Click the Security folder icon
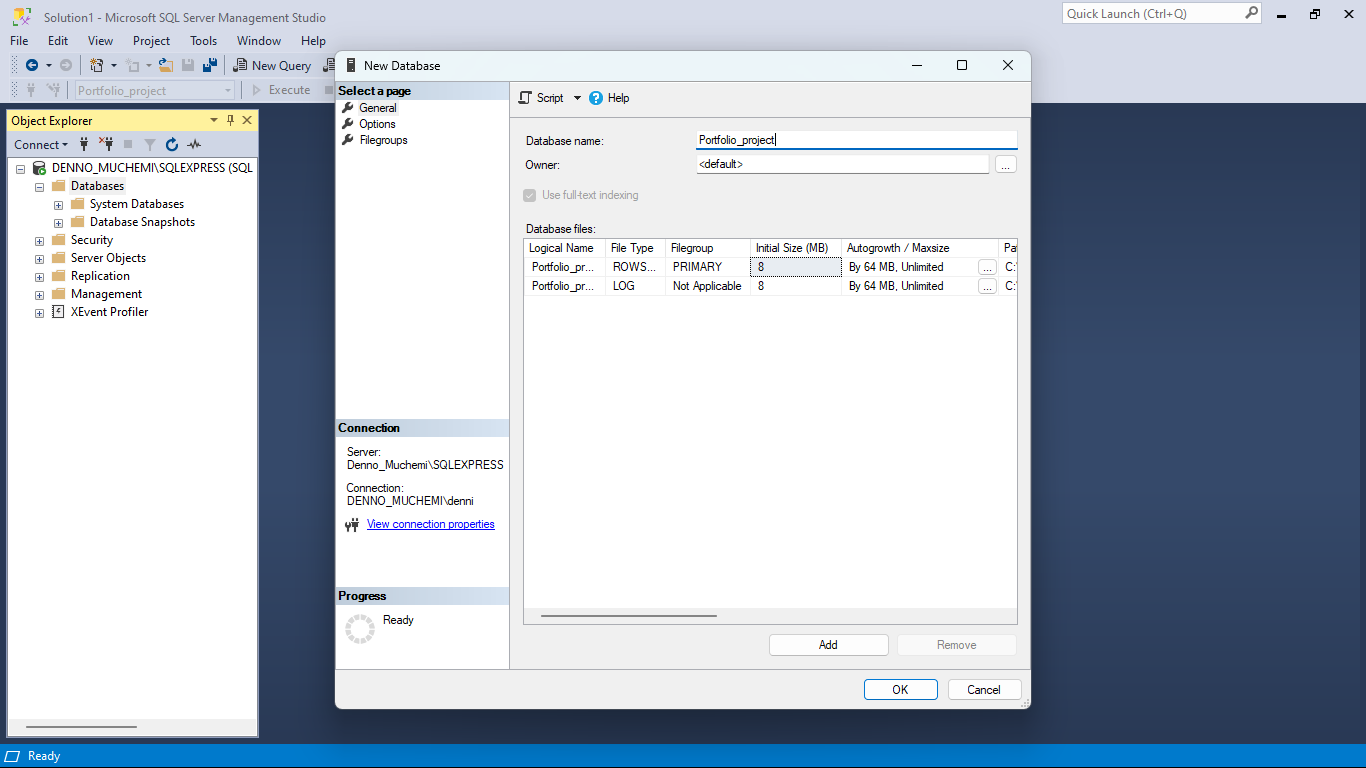This screenshot has width=1366, height=768. 58,240
